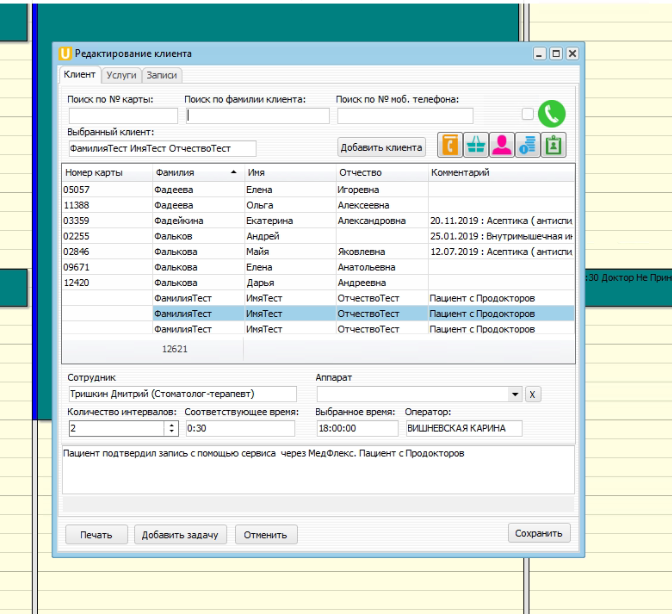Click the green phone call icon

click(552, 114)
